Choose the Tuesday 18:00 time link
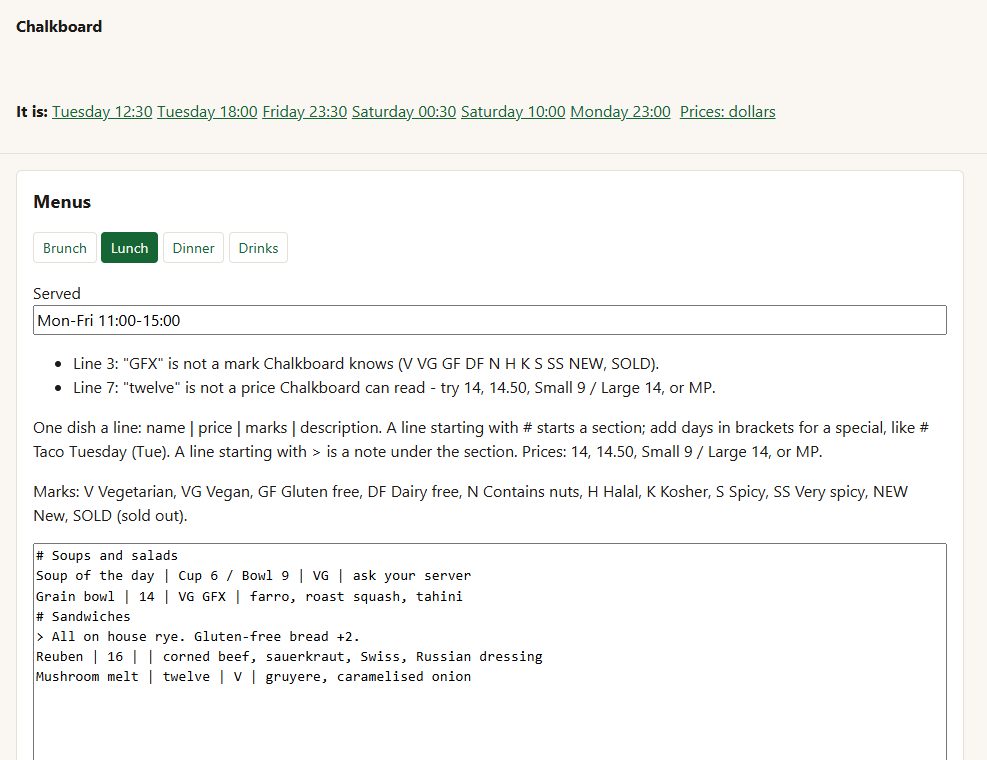Viewport: 987px width, 760px height. [x=207, y=111]
